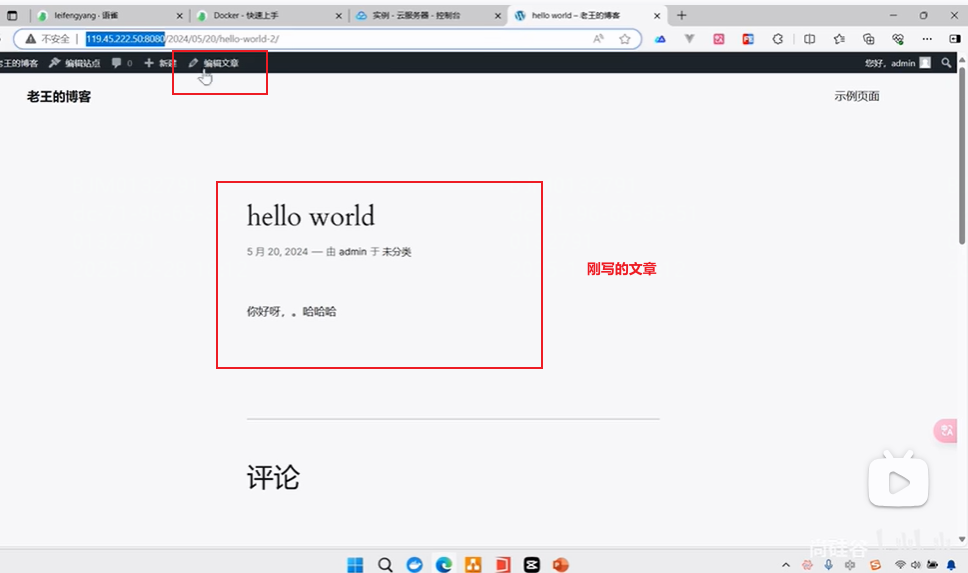
Task: Click the gray V-shaped extension icon
Action: [x=690, y=39]
